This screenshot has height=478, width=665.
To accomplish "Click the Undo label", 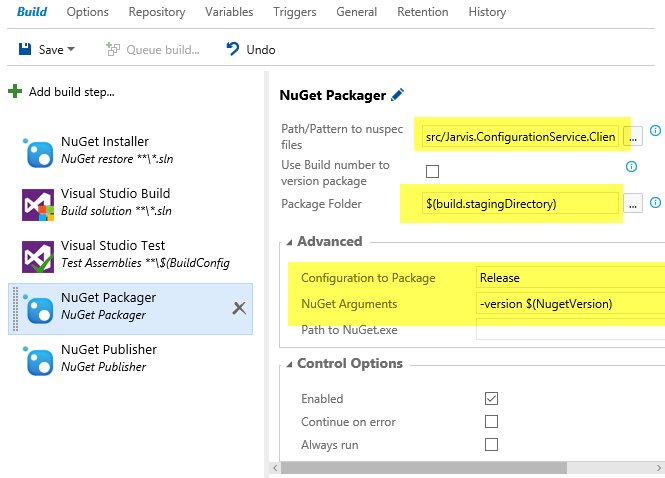I will pos(261,50).
